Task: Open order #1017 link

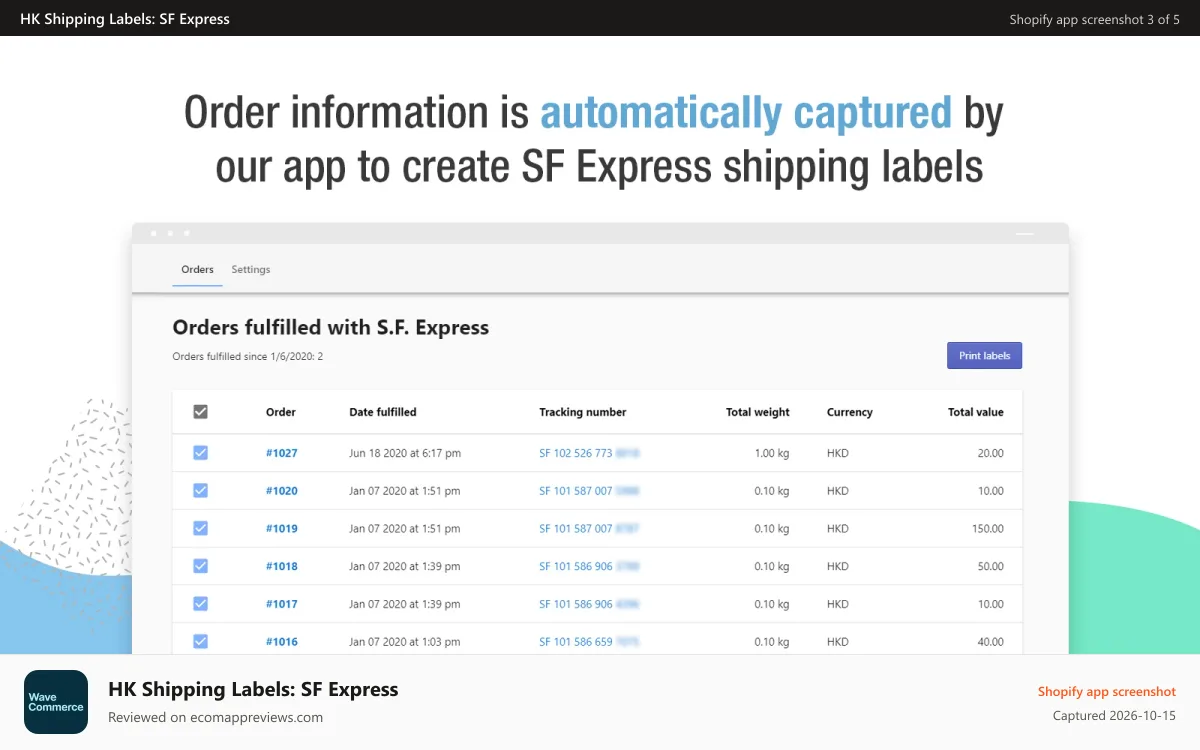Action: [x=282, y=604]
